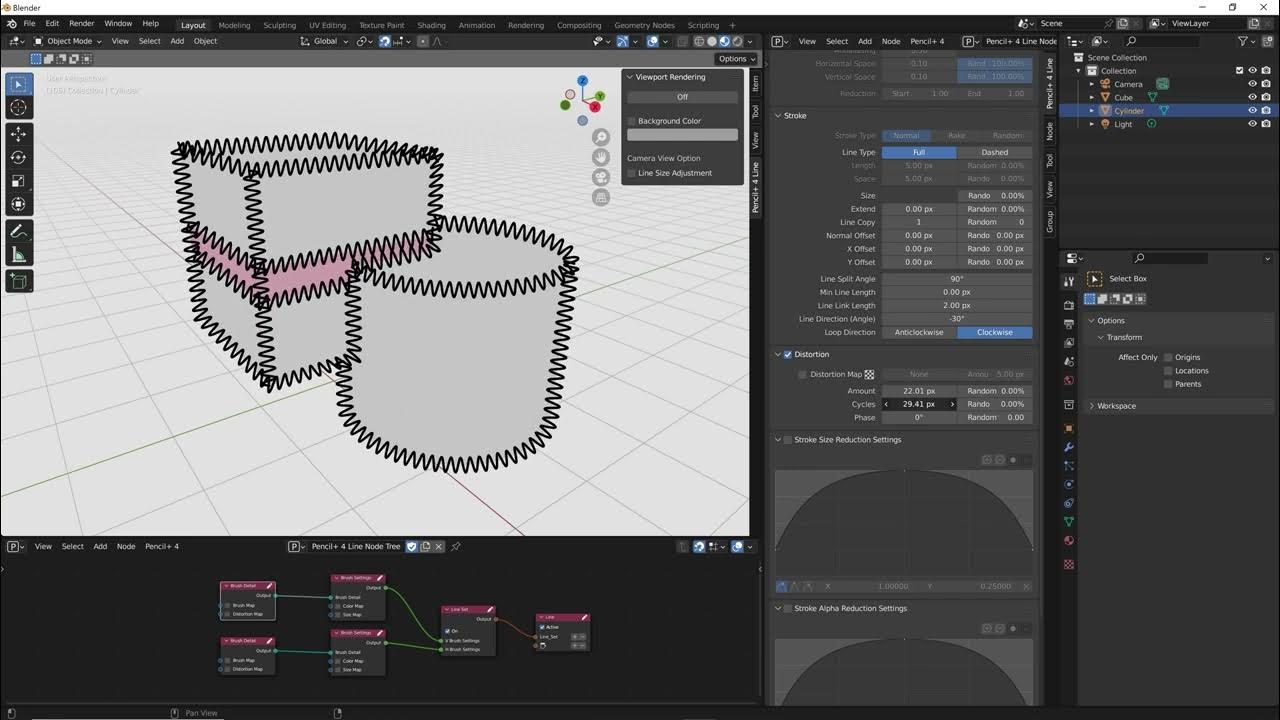
Task: Tick the Affect Only Origins checkbox
Action: tap(1168, 357)
